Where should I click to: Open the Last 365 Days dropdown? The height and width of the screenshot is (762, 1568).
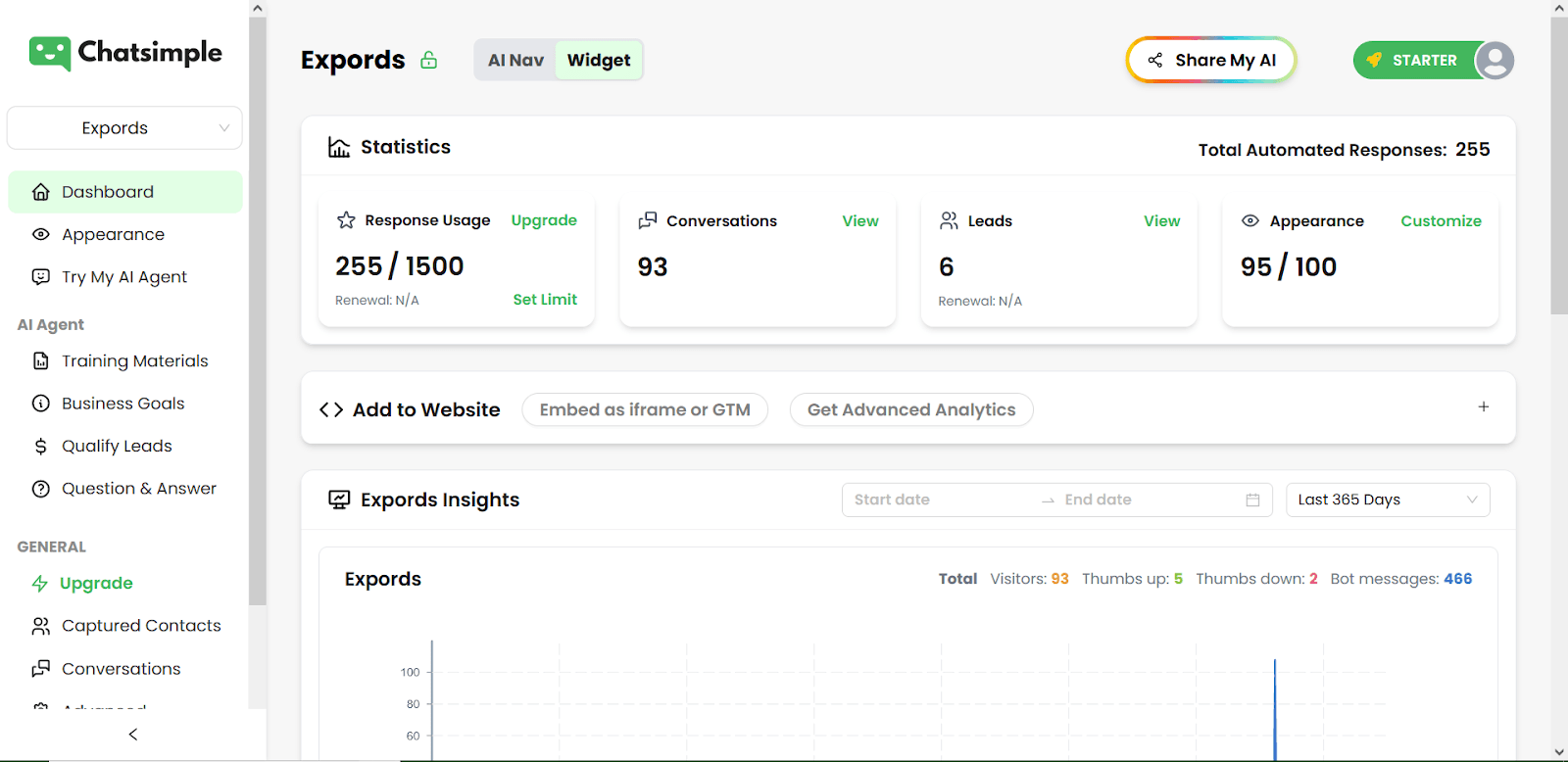point(1388,500)
